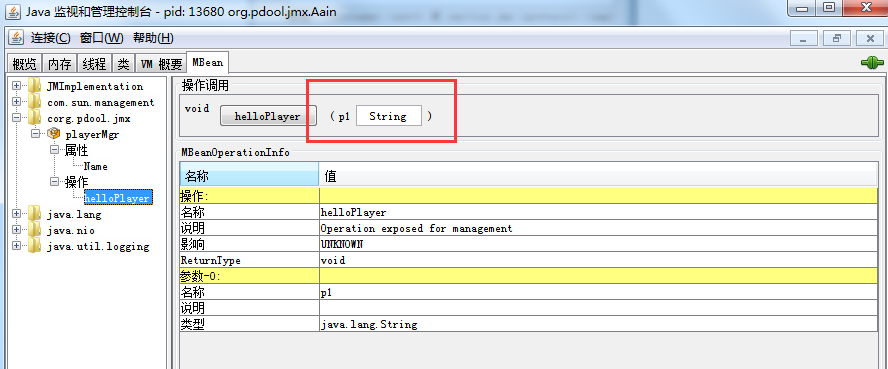The image size is (888, 369).
Task: Open the 窗口(W) menu
Action: (101, 38)
